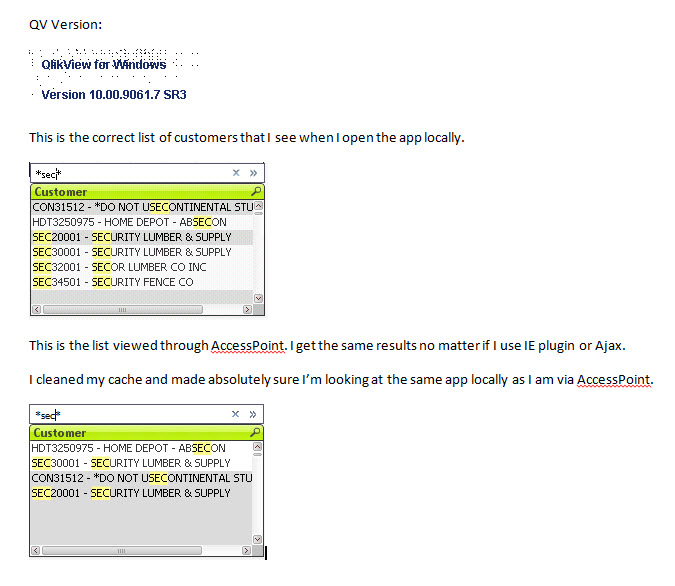
Task: Click the QlikView for Windows text
Action: tap(104, 65)
